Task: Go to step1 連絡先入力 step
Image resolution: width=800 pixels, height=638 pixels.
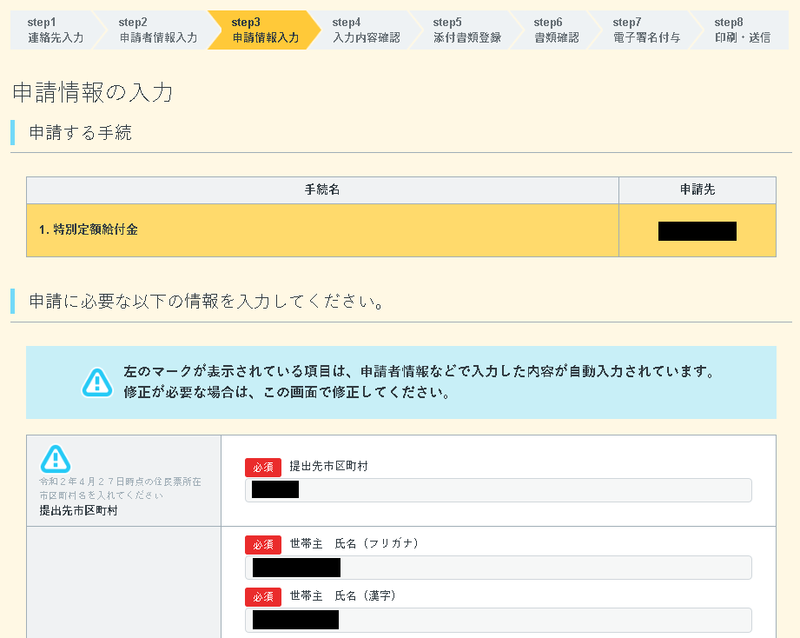Action: click(55, 30)
